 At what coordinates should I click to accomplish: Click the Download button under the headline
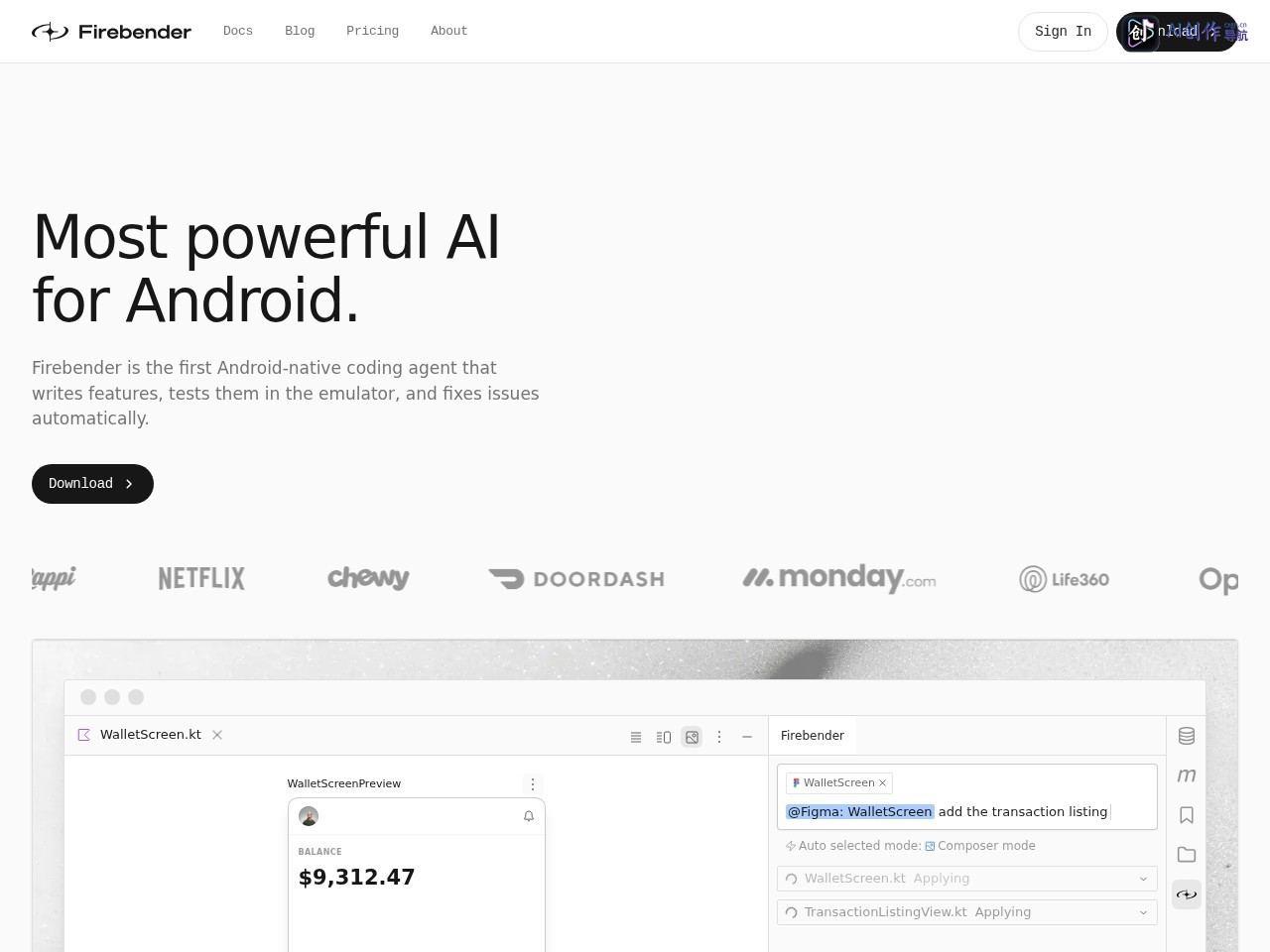tap(92, 484)
